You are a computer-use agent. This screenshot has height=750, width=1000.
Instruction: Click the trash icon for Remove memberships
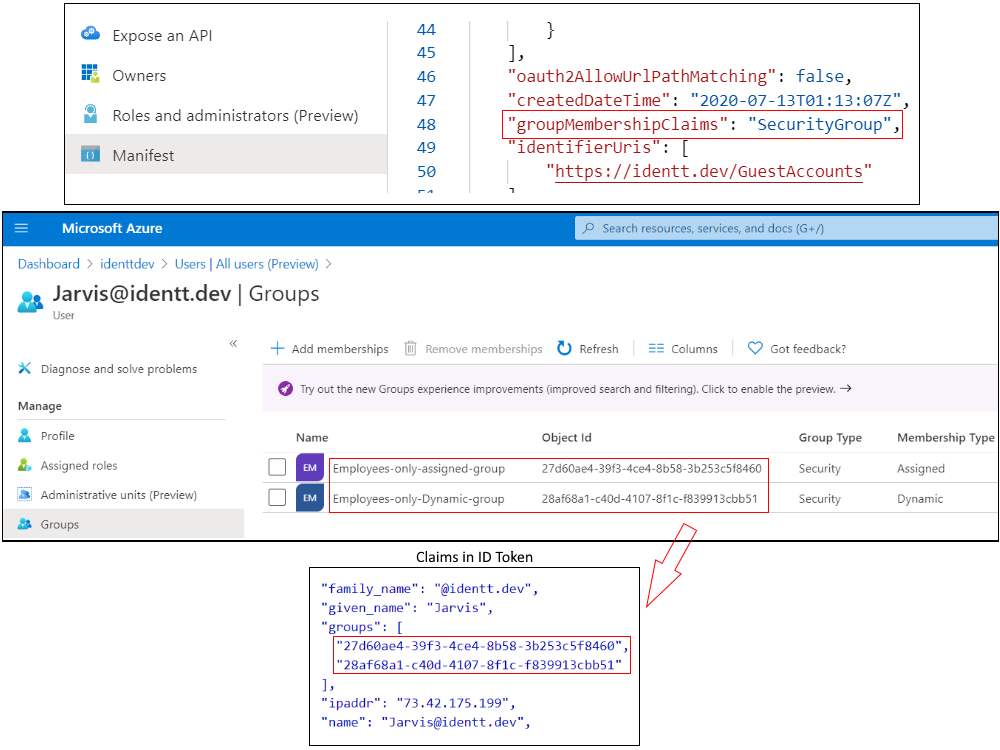click(411, 348)
